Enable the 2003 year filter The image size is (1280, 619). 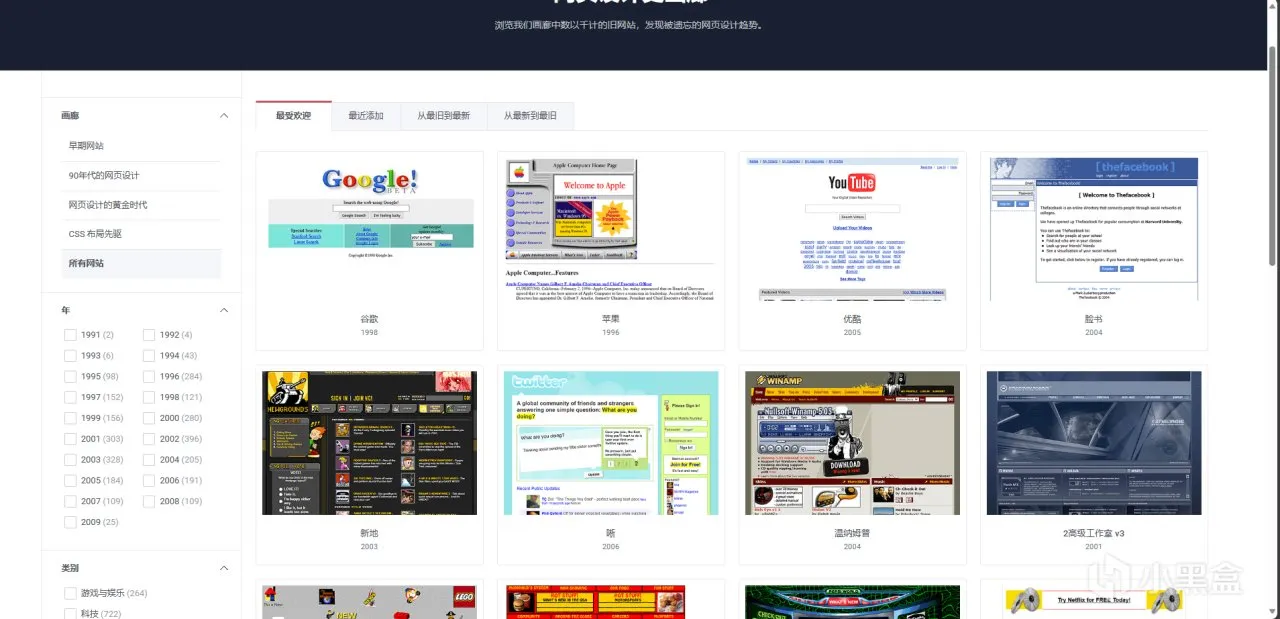click(x=70, y=460)
